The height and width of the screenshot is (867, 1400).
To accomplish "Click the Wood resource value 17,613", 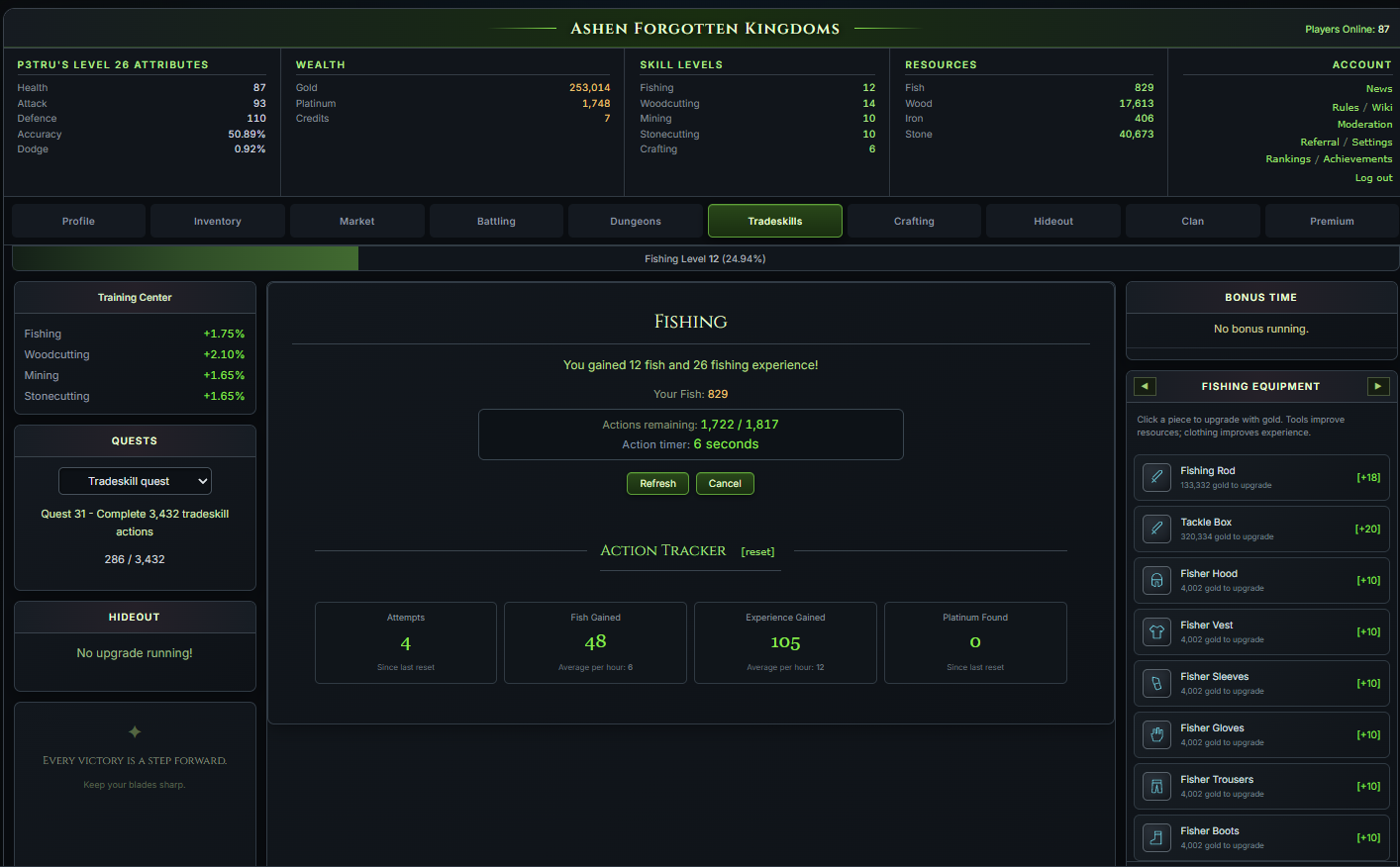I will (1137, 103).
